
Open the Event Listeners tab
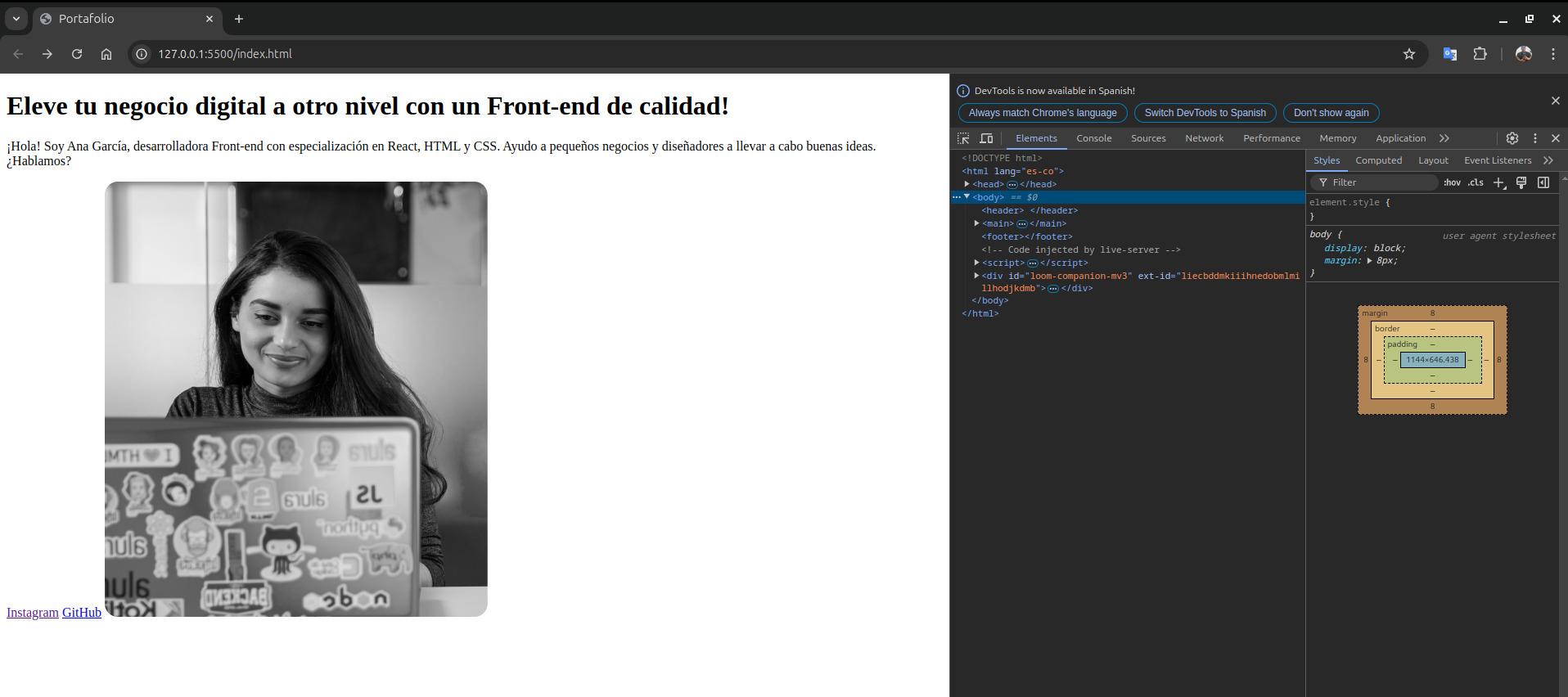click(x=1498, y=160)
